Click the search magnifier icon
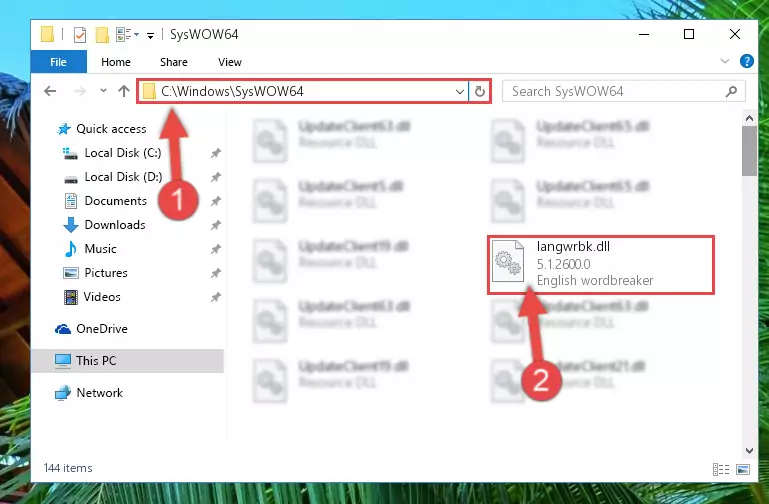The image size is (769, 504). (731, 91)
